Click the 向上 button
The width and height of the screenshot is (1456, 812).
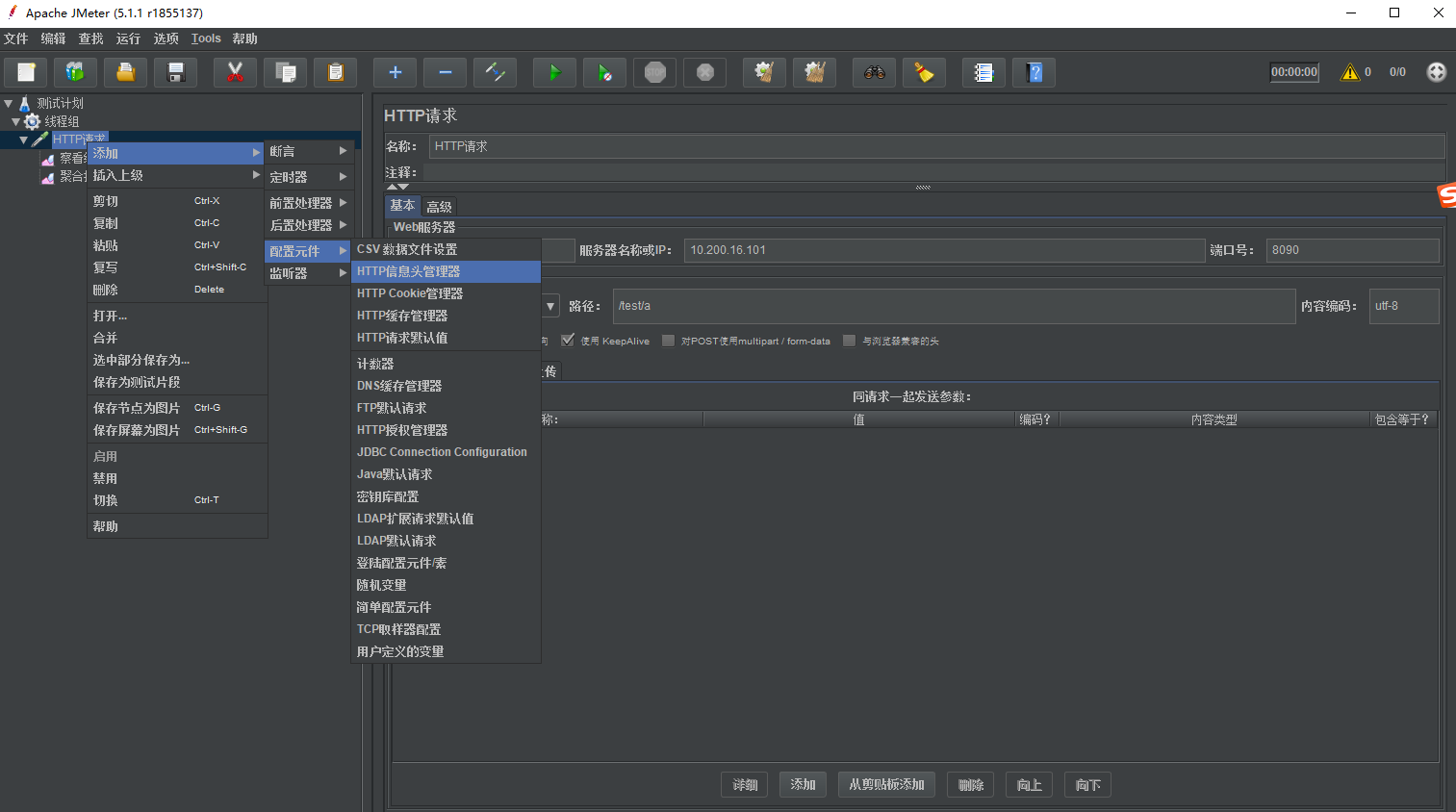coord(1030,785)
